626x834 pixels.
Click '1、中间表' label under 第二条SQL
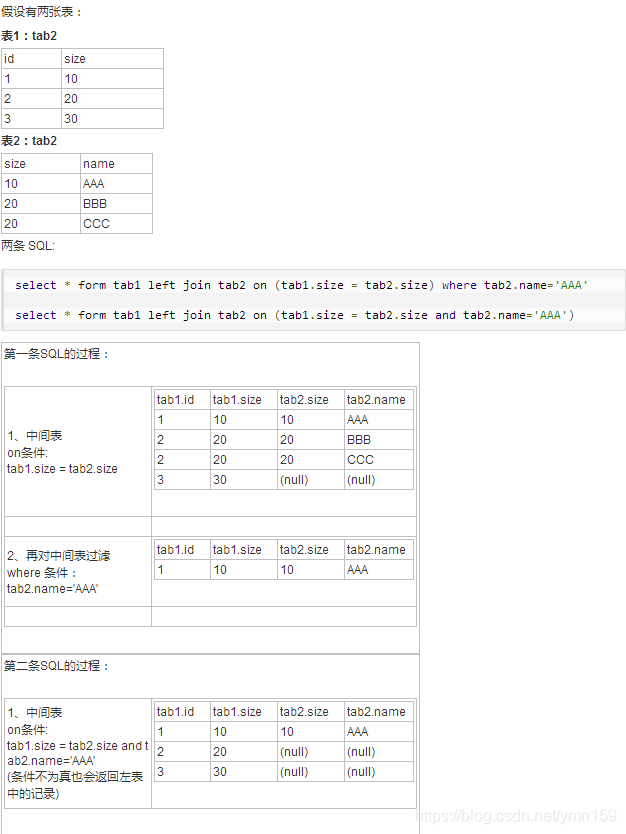[x=35, y=713]
